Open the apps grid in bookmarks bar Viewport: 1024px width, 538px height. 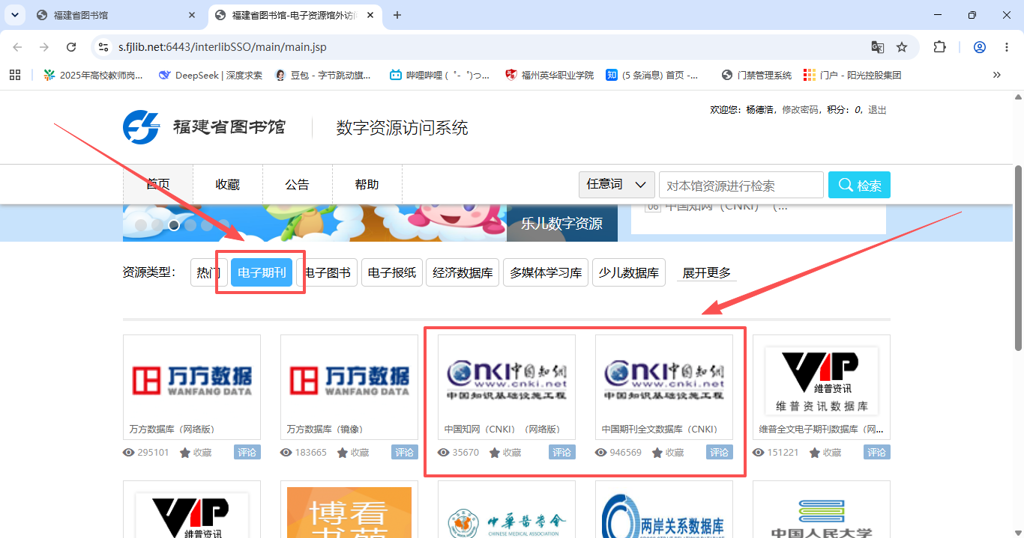15,75
